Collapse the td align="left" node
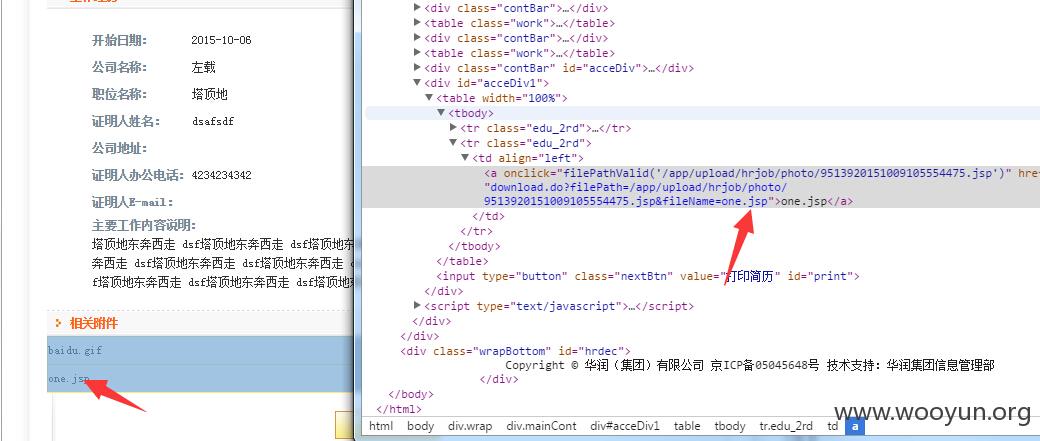1040x441 pixels. [465, 158]
